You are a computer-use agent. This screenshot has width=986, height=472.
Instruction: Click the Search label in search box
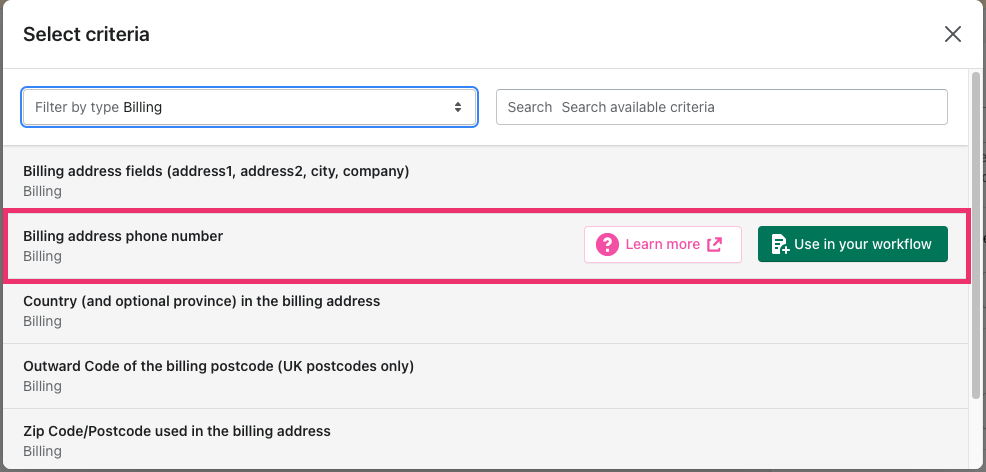coord(529,107)
